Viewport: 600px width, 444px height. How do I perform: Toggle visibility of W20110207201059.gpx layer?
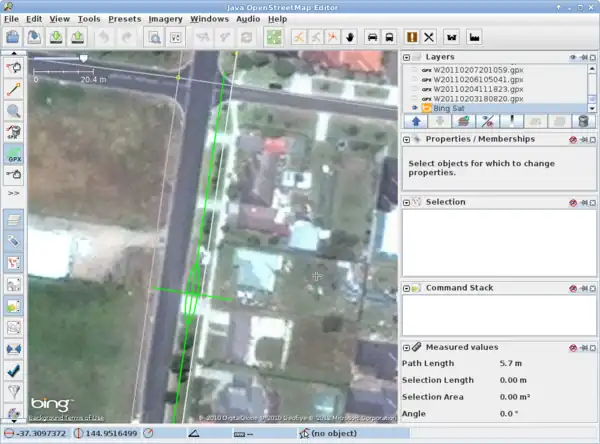[x=414, y=72]
